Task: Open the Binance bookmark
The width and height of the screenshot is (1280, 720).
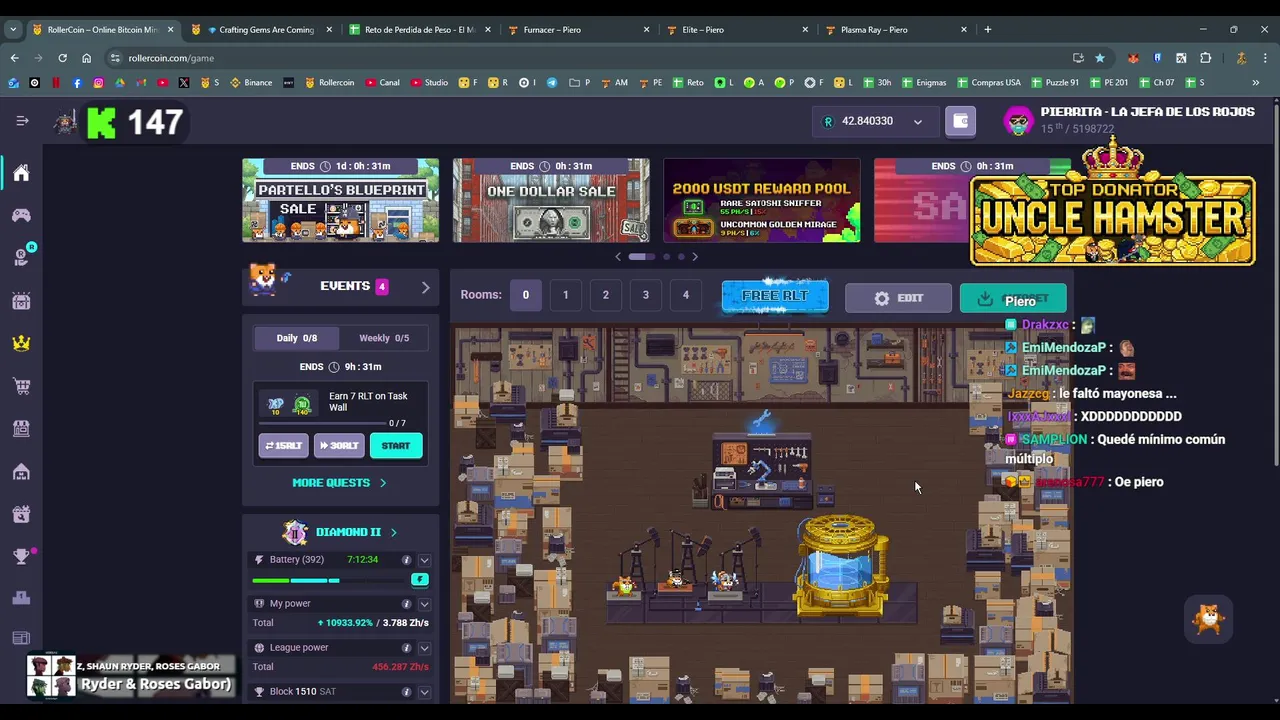Action: click(x=251, y=82)
